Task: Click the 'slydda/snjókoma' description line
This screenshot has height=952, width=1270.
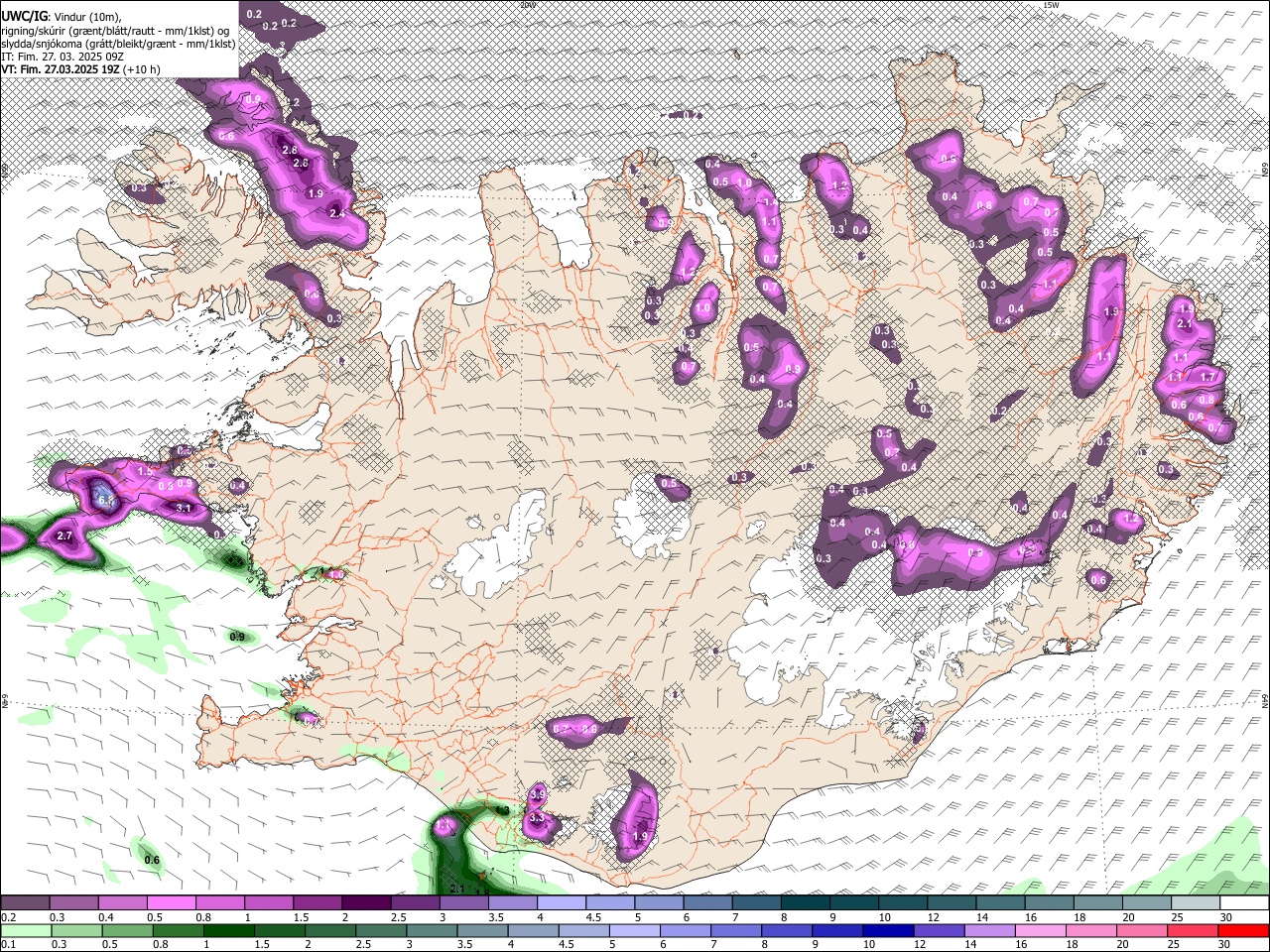Action: pos(118,44)
